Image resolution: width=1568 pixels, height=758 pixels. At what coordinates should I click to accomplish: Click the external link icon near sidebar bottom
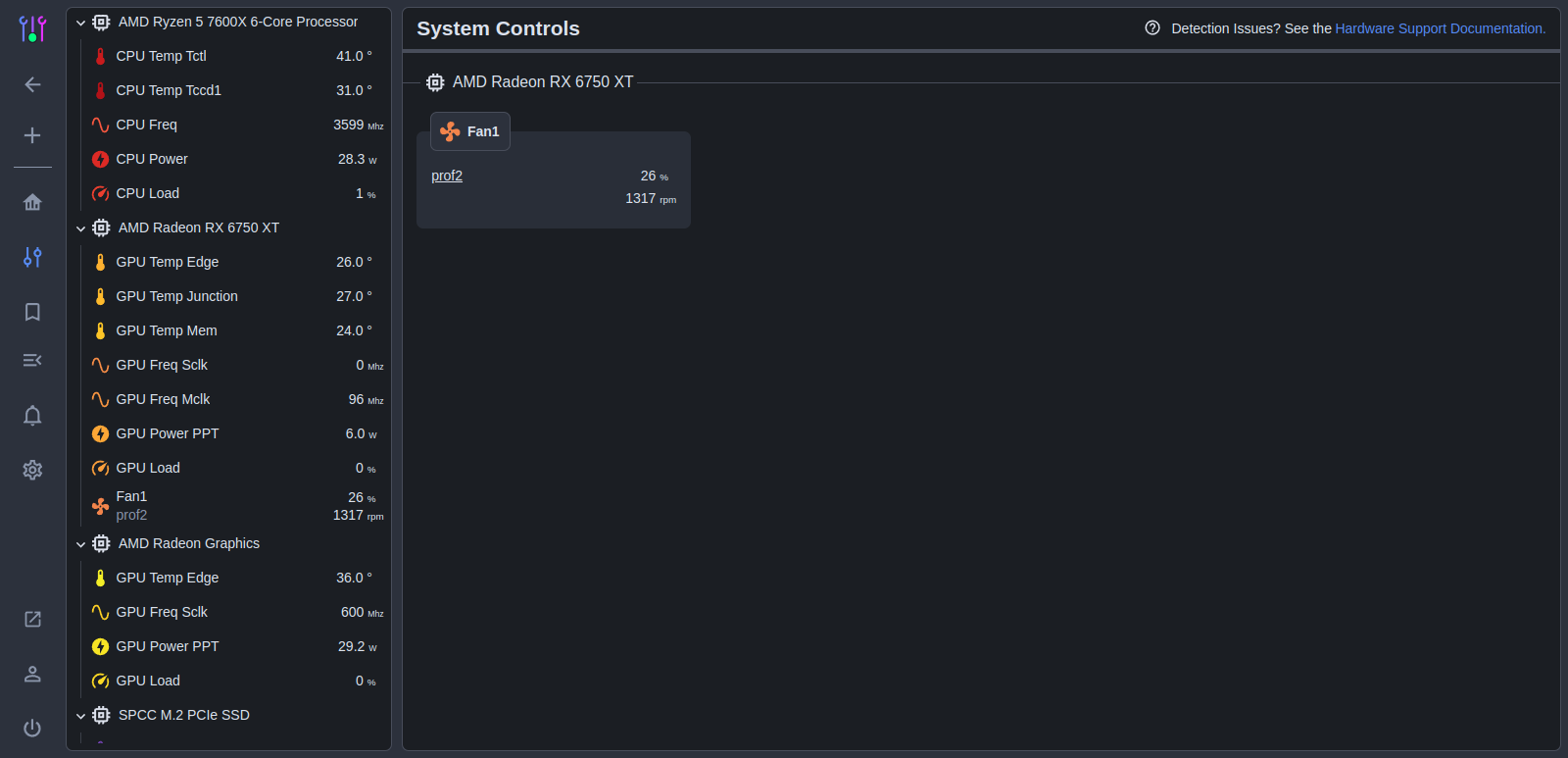coord(32,619)
